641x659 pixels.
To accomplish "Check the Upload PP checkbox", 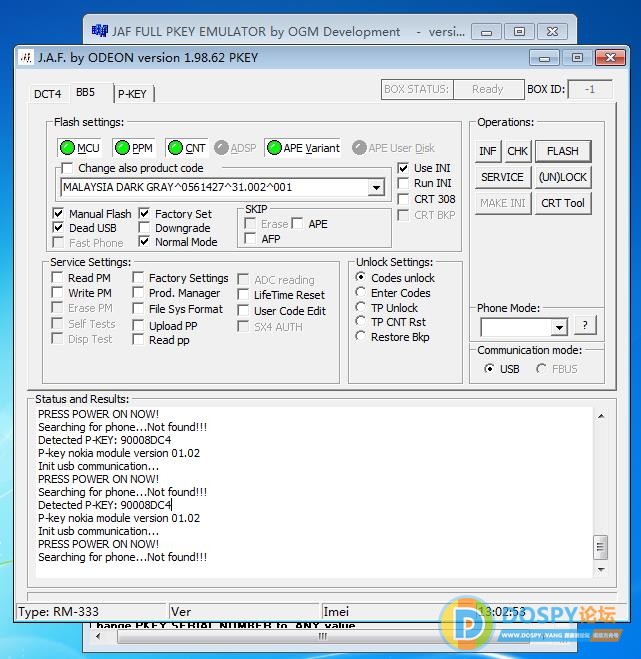I will [x=138, y=326].
